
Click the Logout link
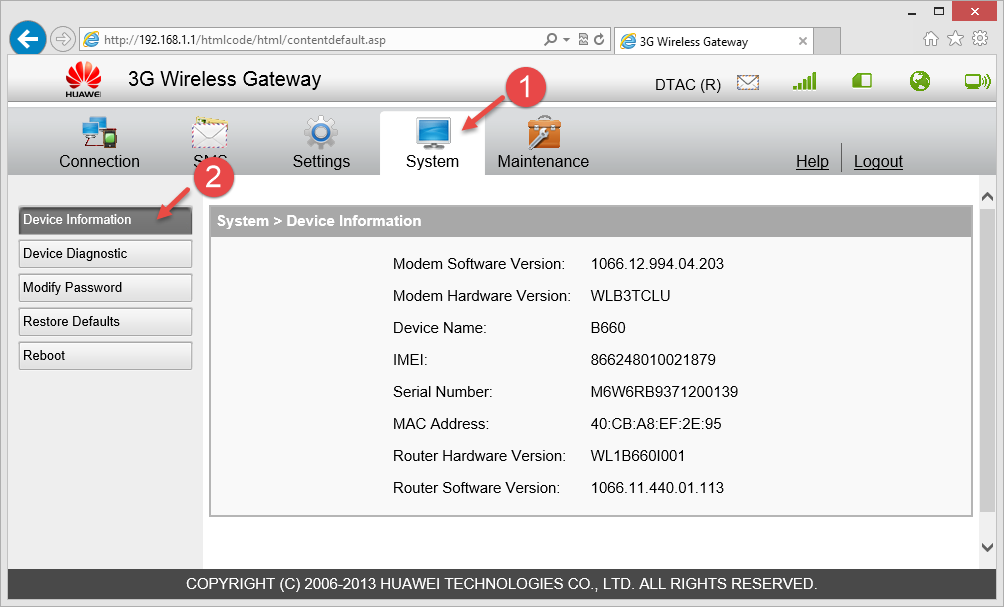(878, 161)
